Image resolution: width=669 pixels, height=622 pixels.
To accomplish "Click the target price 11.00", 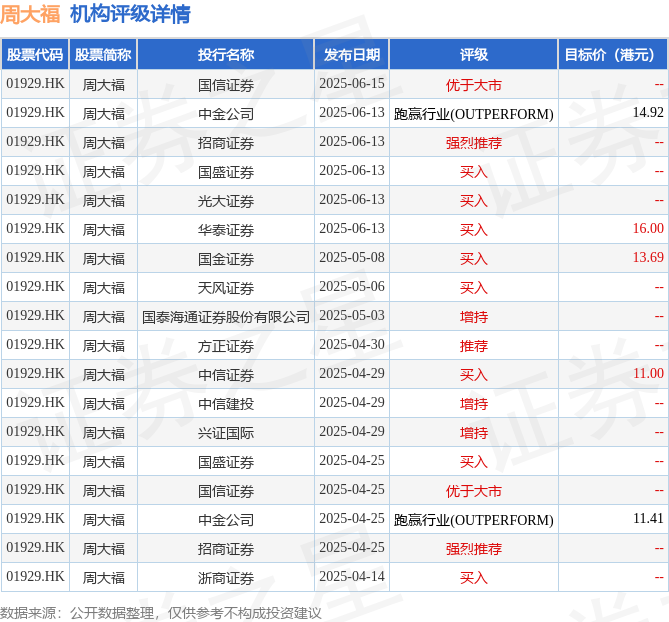I will point(648,374).
